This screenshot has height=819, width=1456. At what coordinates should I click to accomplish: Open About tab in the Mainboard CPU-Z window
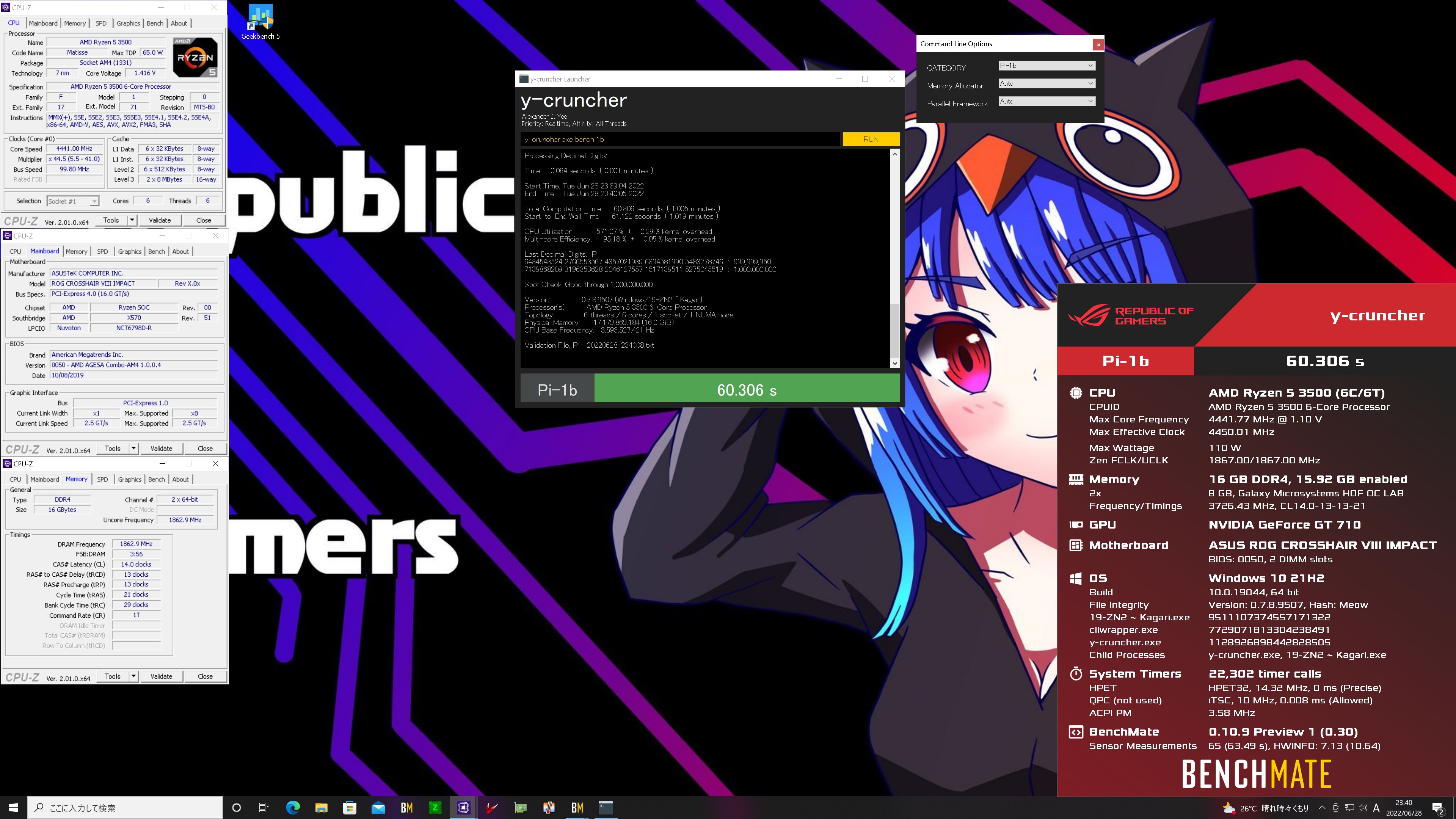point(180,251)
